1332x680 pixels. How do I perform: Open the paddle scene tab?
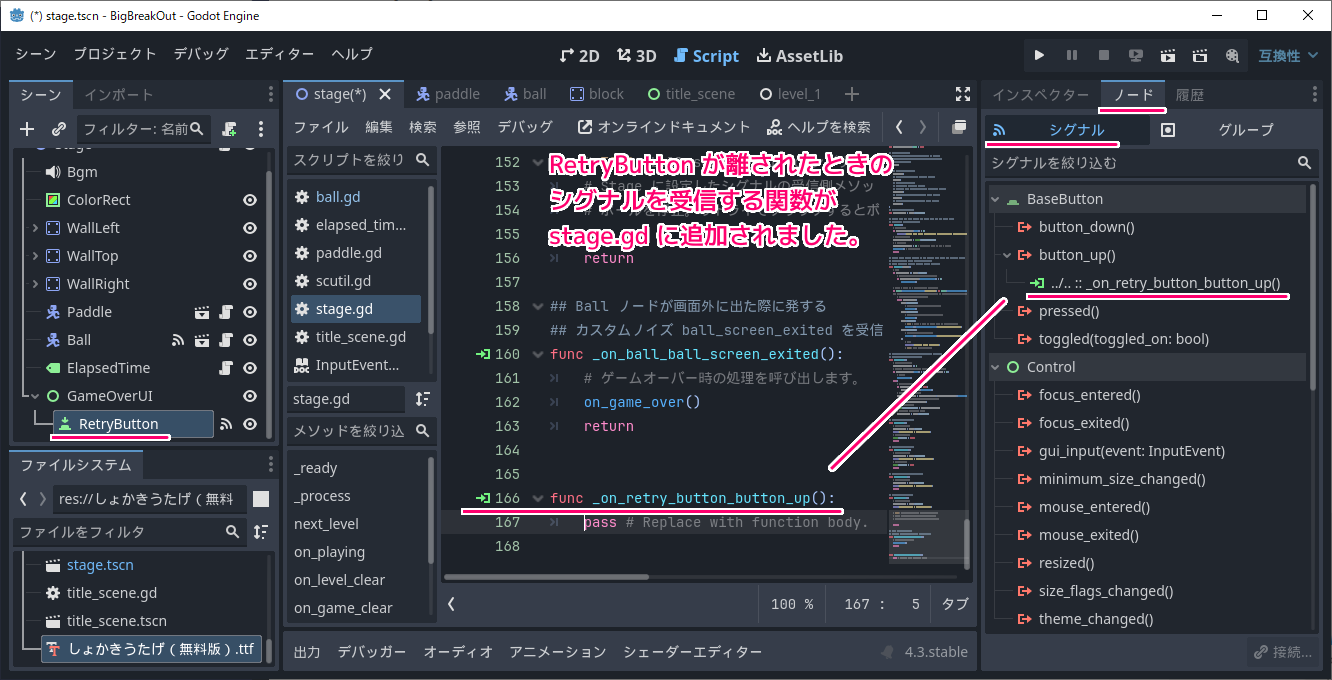click(448, 94)
